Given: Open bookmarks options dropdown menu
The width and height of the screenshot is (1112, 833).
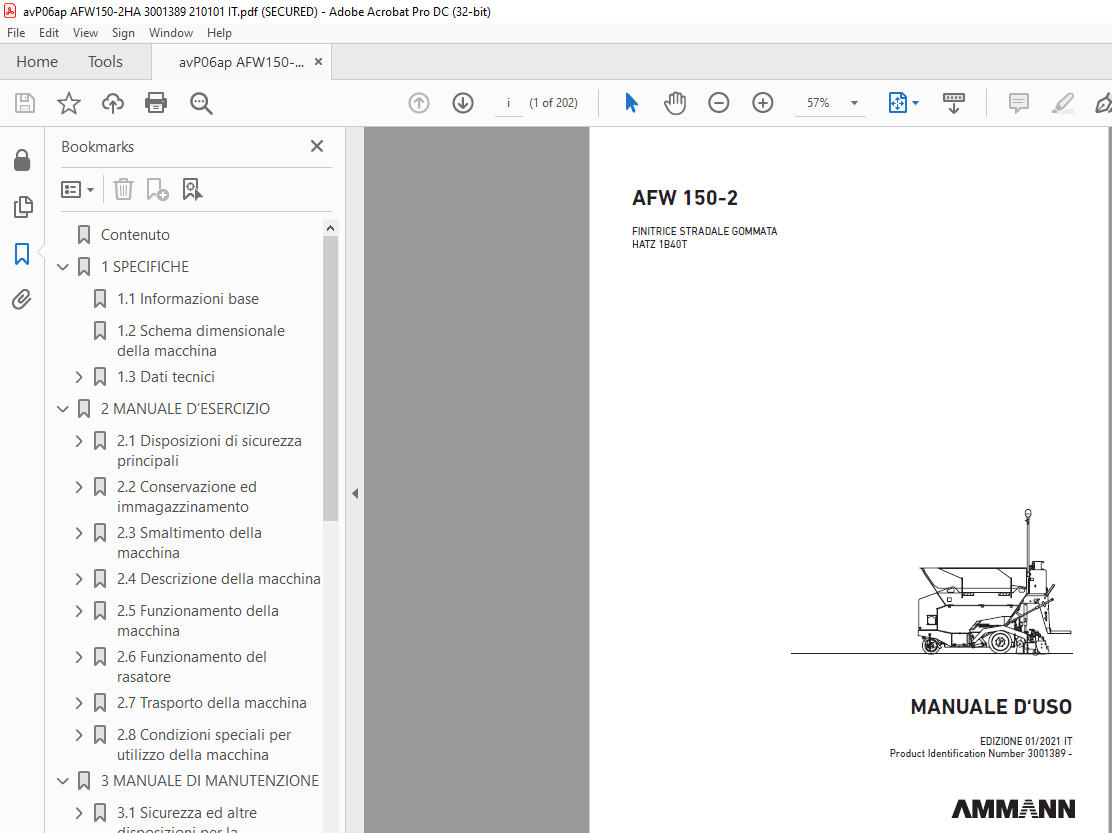Looking at the screenshot, I should pyautogui.click(x=77, y=189).
